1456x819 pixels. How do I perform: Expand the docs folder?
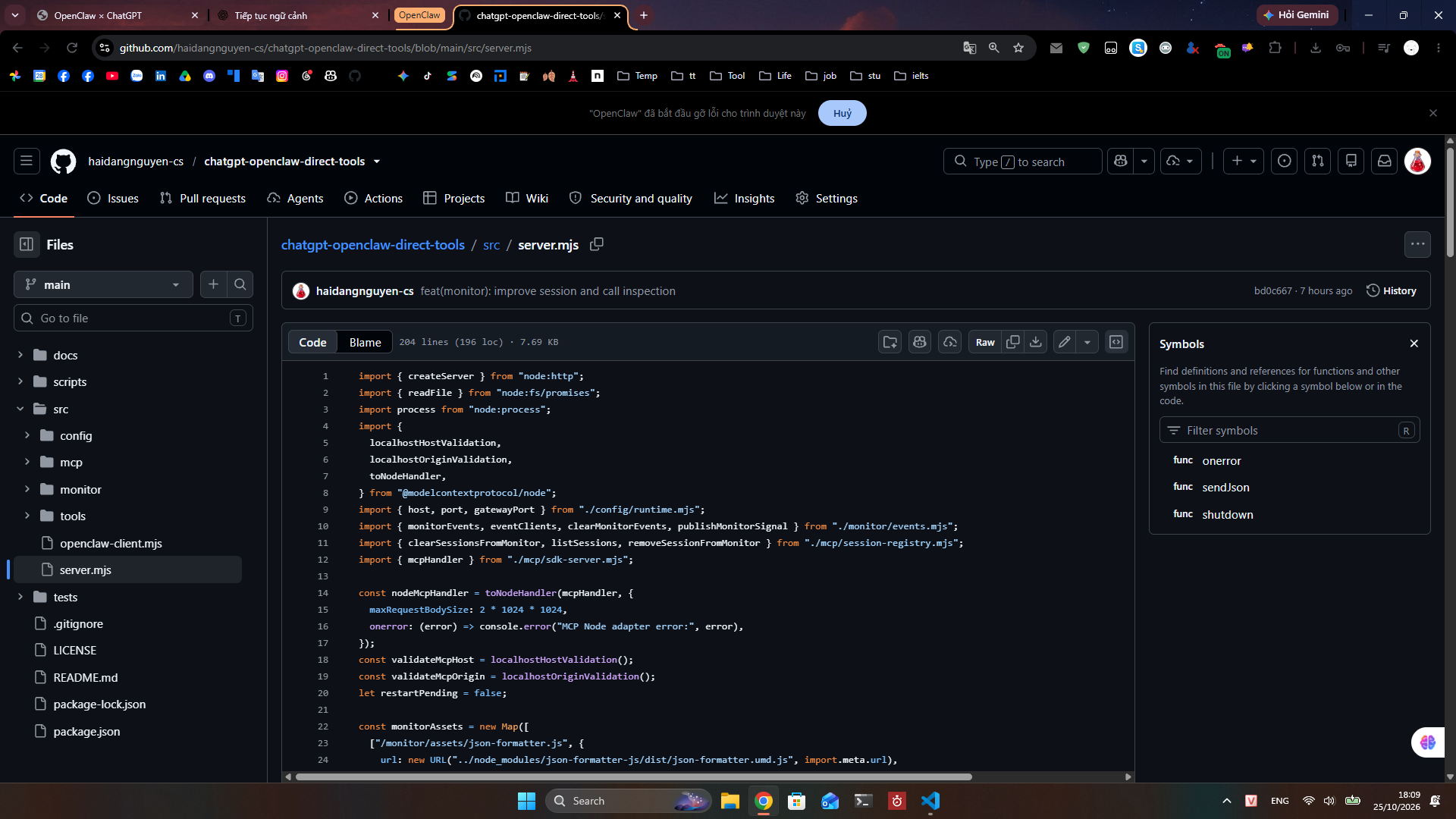20,355
